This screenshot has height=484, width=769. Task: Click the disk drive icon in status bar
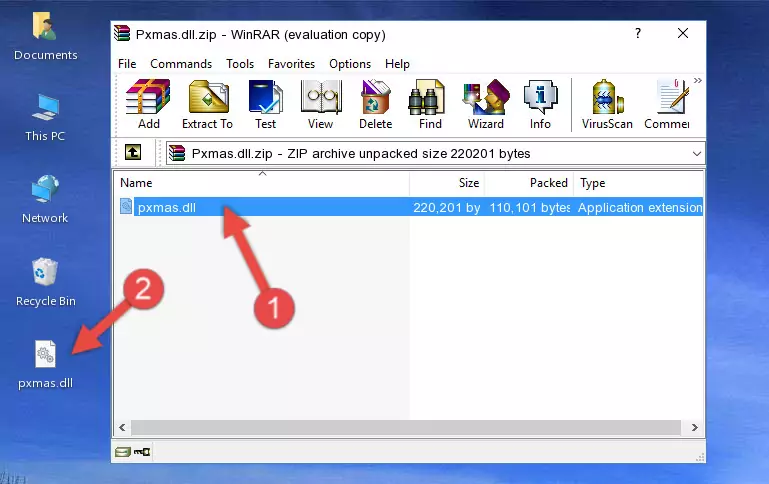[123, 452]
